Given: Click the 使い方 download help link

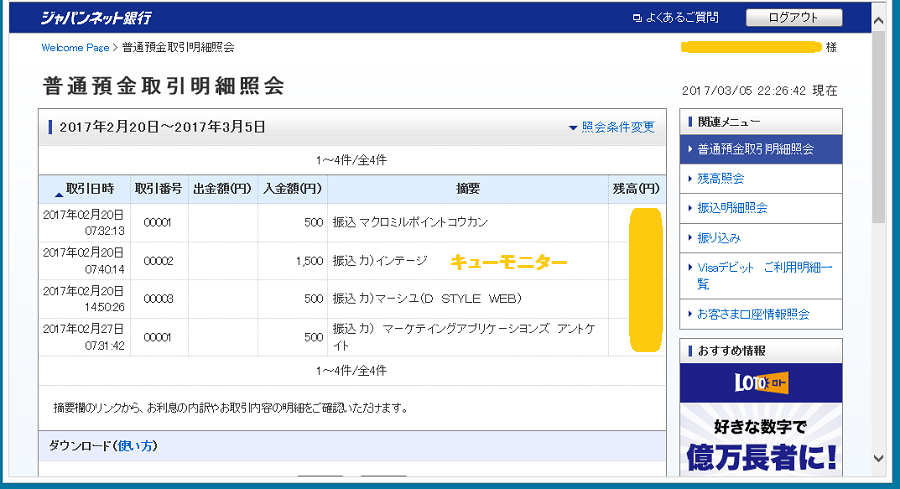Looking at the screenshot, I should coord(137,446).
